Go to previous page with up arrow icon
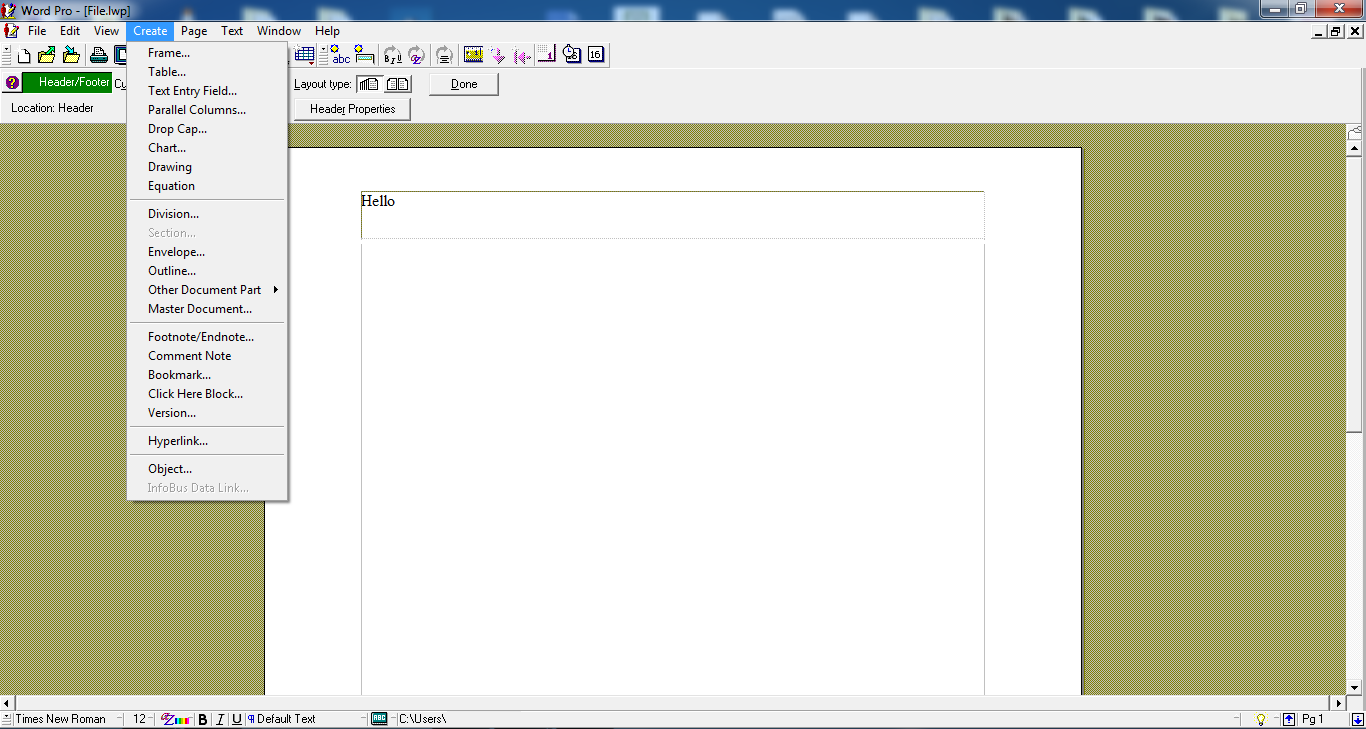 (x=1289, y=719)
